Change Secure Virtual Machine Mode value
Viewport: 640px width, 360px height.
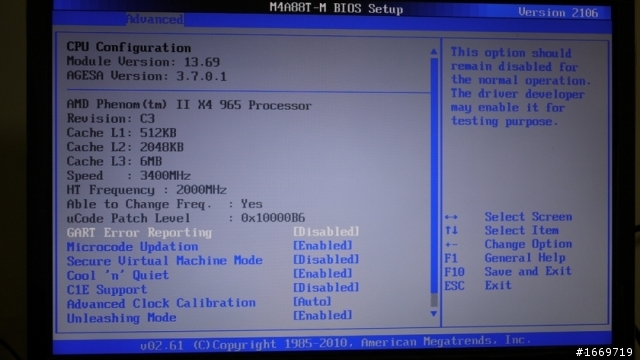[326, 259]
